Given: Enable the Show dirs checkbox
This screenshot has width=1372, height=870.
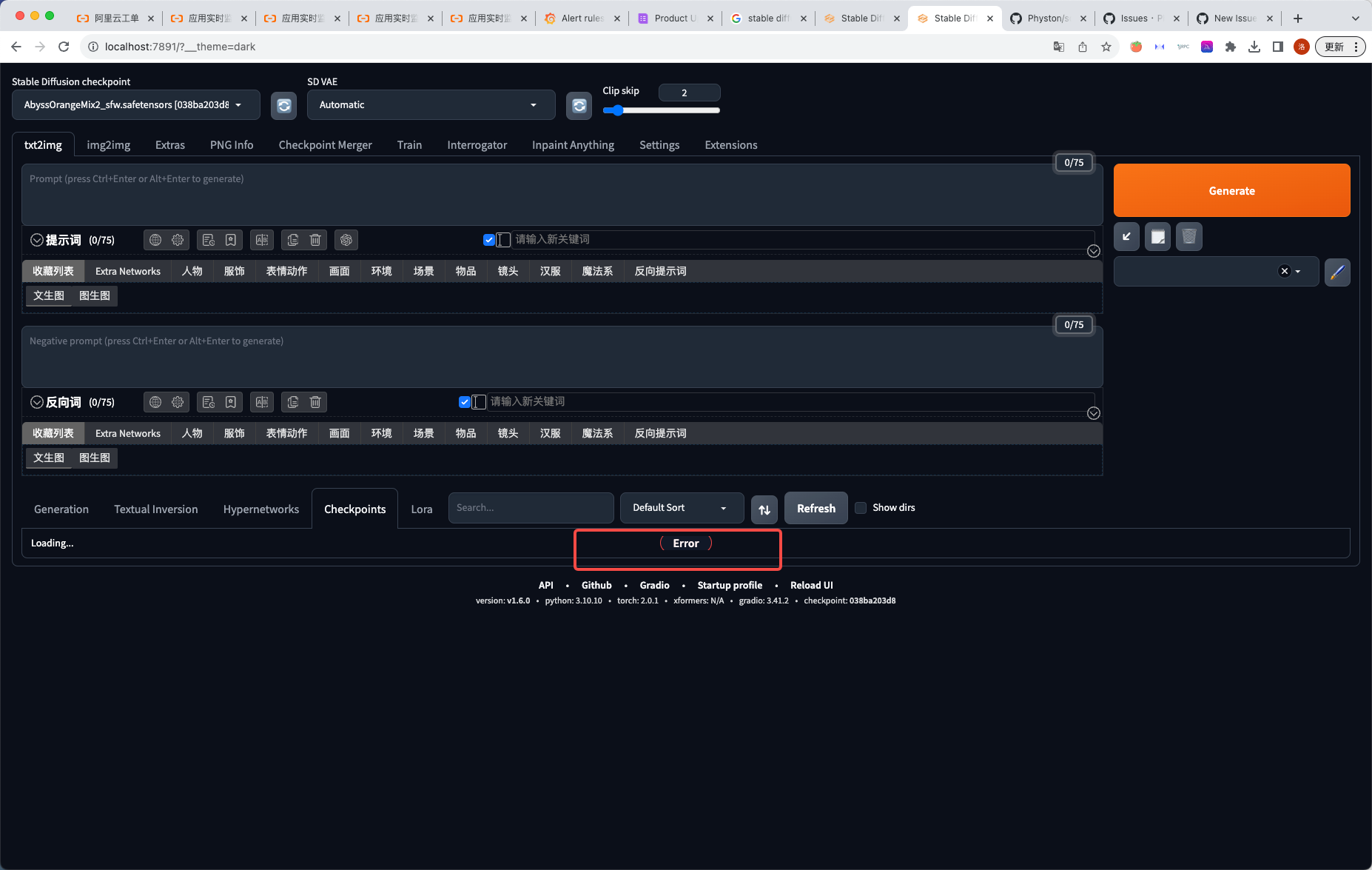Looking at the screenshot, I should (x=861, y=508).
